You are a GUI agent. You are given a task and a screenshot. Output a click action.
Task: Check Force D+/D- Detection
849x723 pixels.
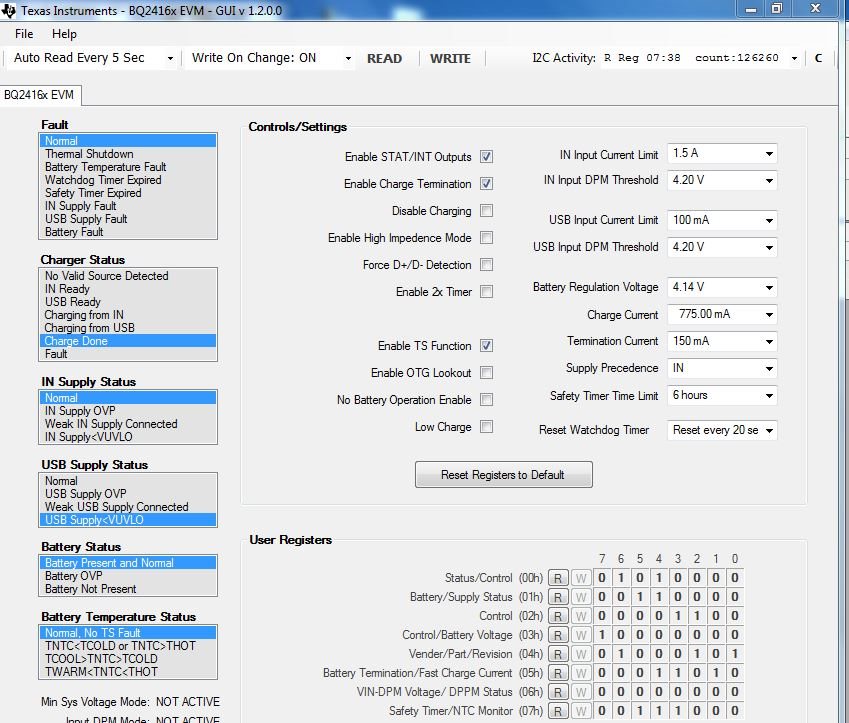tap(486, 265)
